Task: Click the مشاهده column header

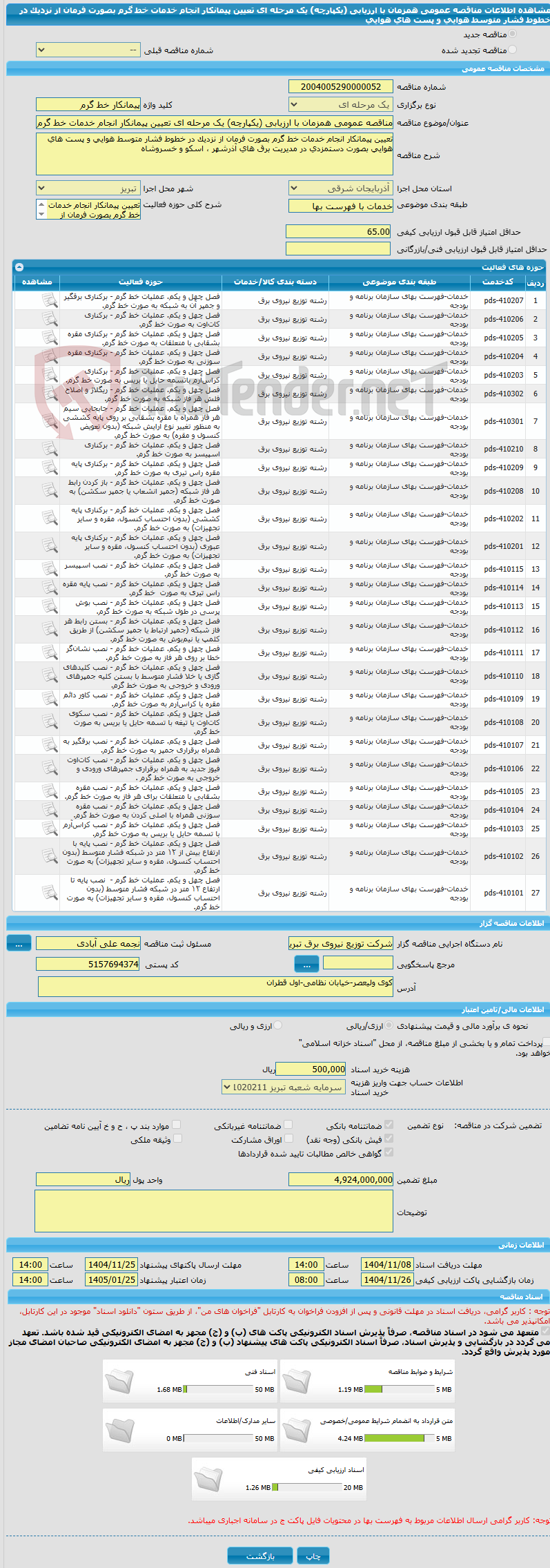Action: pyautogui.click(x=37, y=282)
